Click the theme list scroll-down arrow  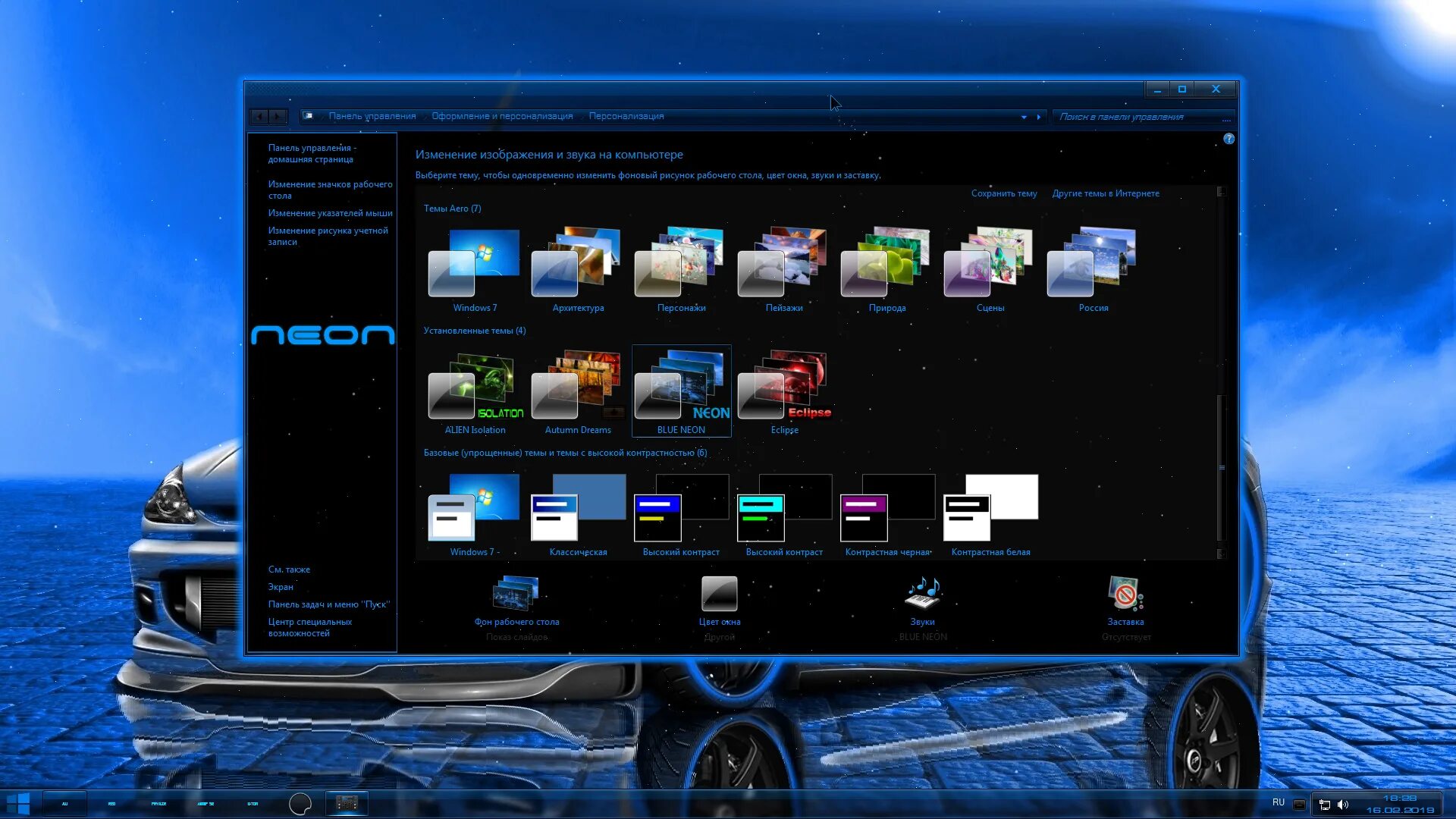[x=1221, y=554]
